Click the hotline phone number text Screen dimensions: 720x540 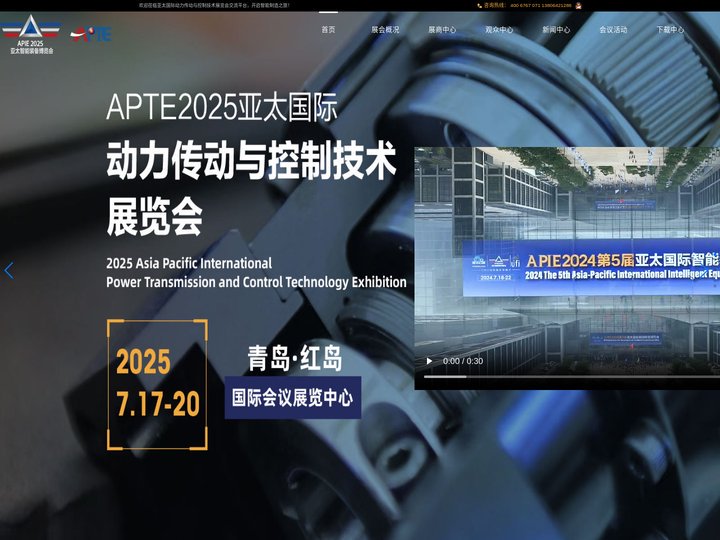pos(541,6)
